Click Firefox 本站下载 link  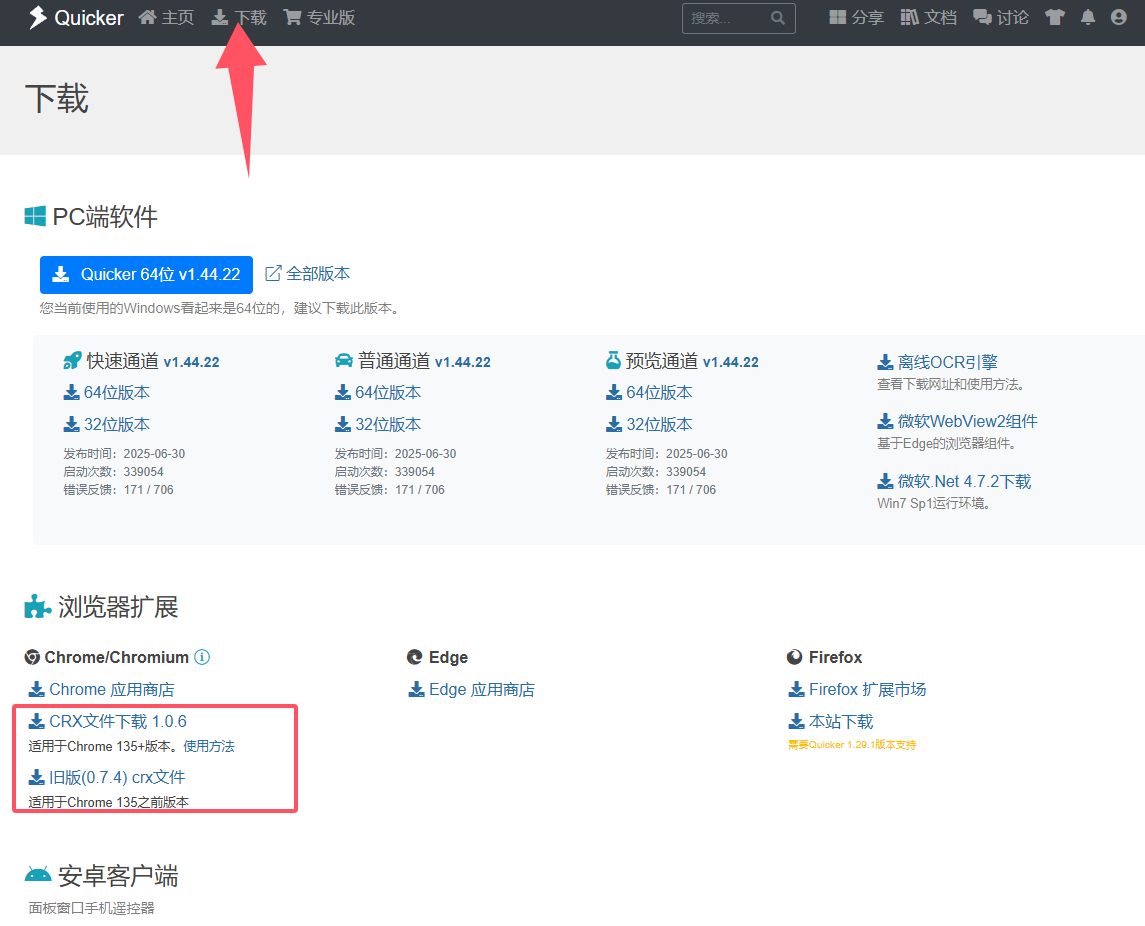(x=831, y=722)
